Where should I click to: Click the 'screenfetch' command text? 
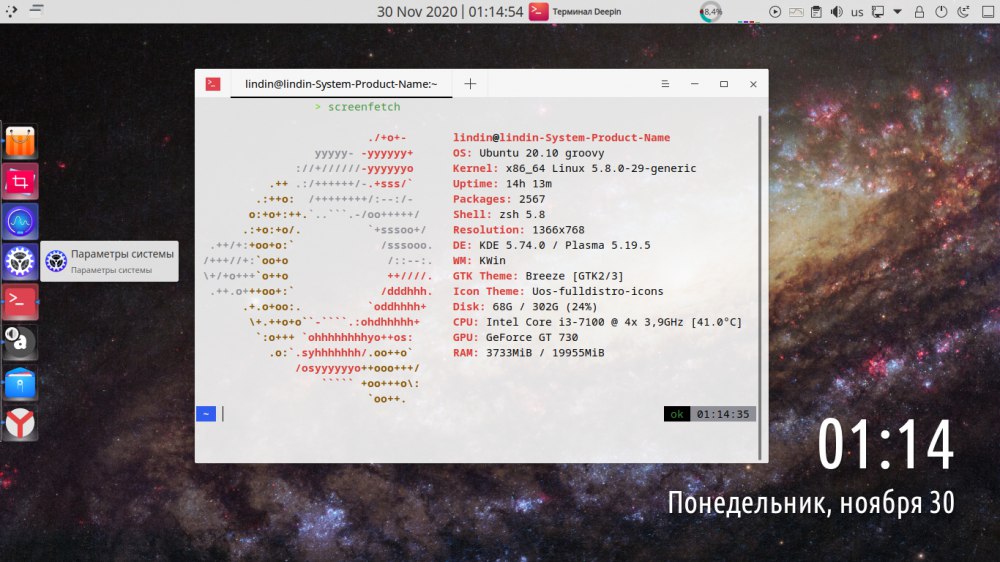[364, 107]
